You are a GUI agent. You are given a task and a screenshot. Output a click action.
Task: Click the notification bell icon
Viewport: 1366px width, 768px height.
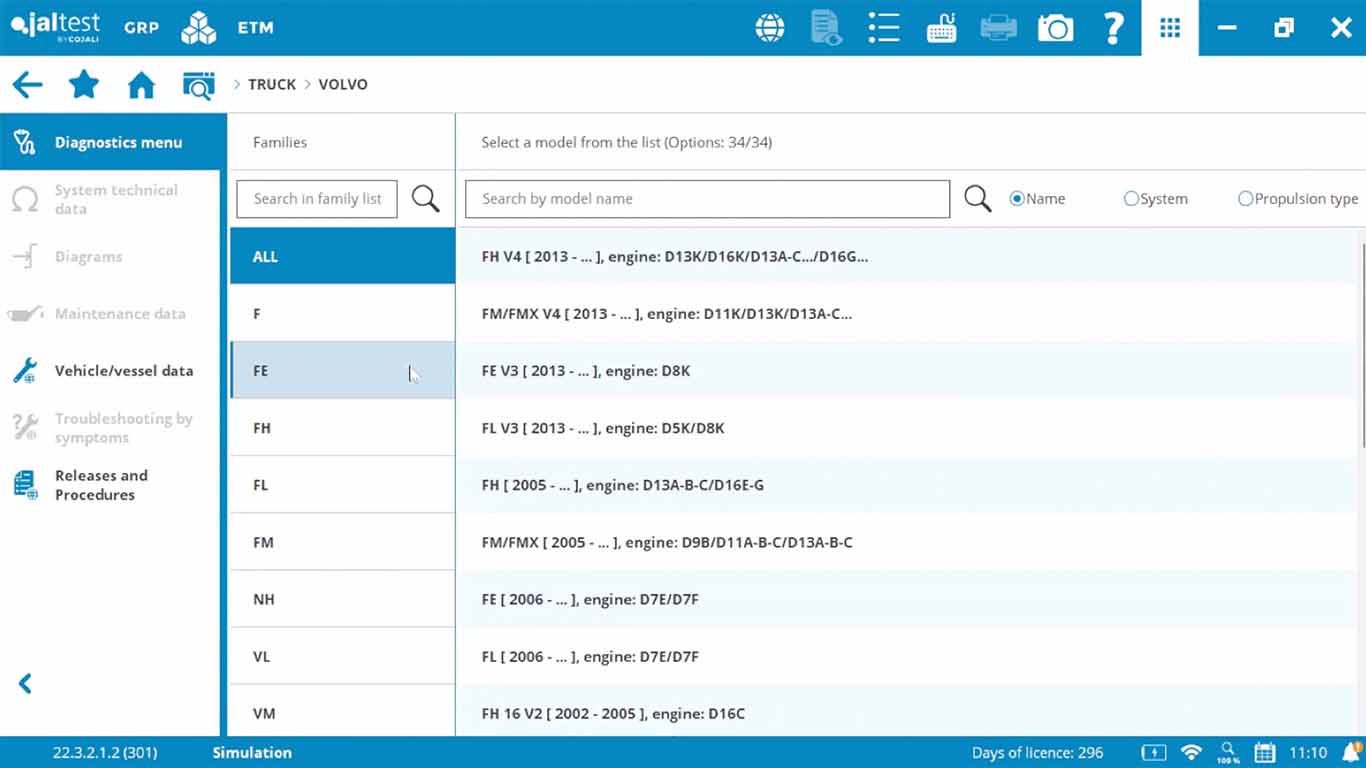(x=1352, y=751)
